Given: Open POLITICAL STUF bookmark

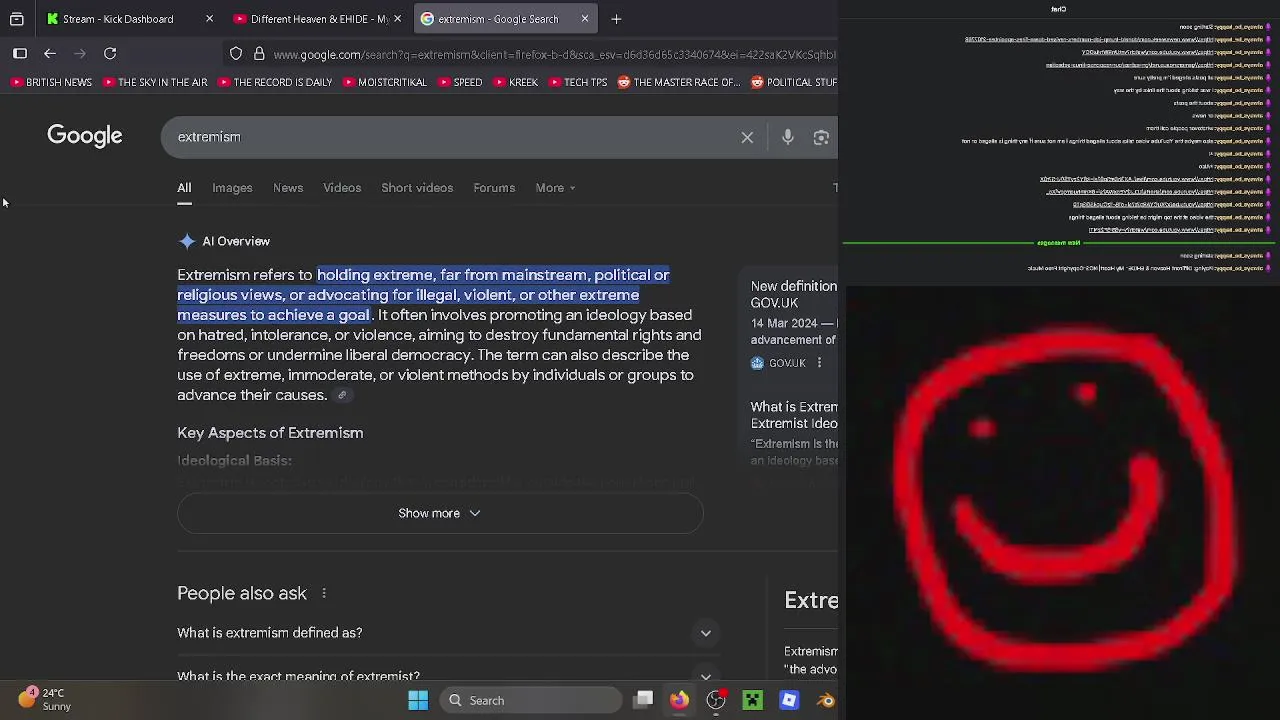Looking at the screenshot, I should [794, 82].
